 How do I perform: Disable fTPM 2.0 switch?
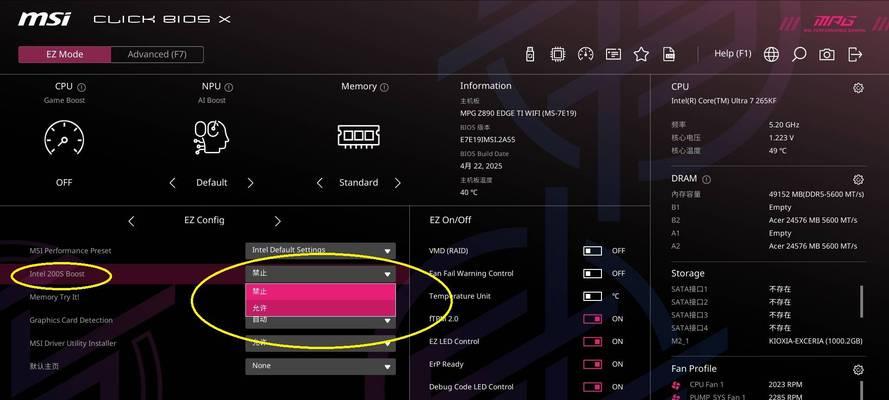tap(592, 319)
